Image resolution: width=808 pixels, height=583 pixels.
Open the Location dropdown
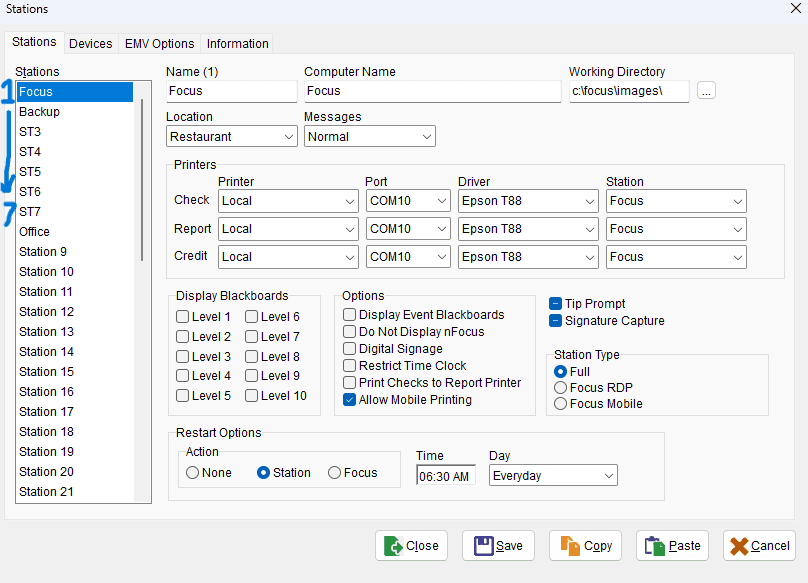(231, 137)
